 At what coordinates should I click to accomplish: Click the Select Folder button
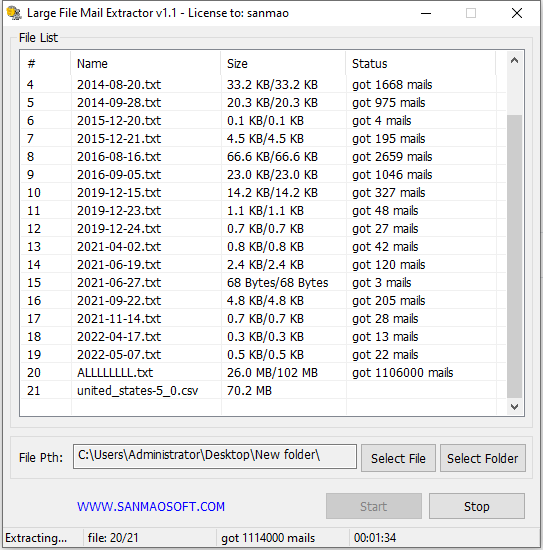click(x=483, y=458)
